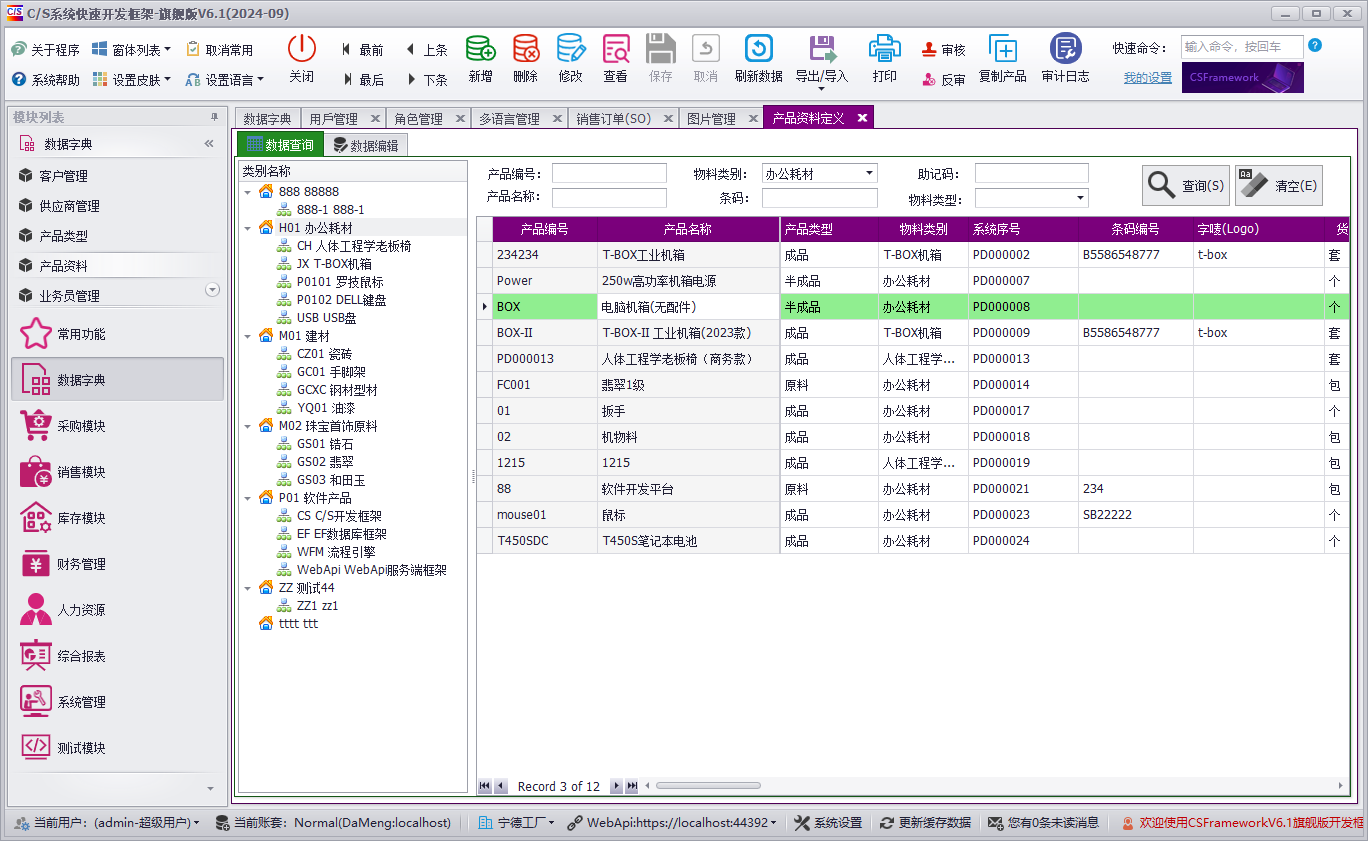Collapse the M01 建材 tree node
Screen dimensions: 1368x841
247,336
